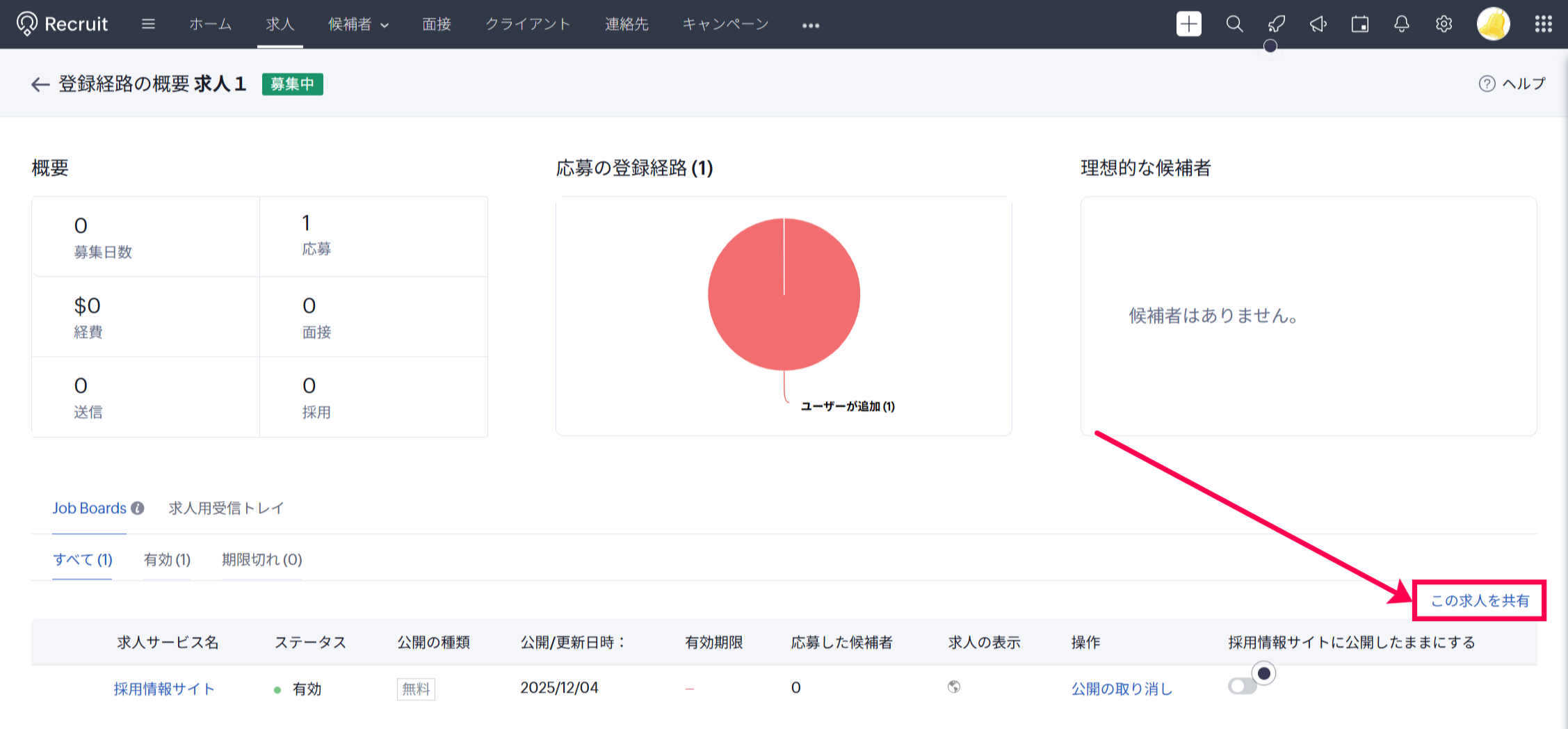Click the back arrow beside 登録経路の概要
This screenshot has width=1568, height=729.
click(x=40, y=85)
